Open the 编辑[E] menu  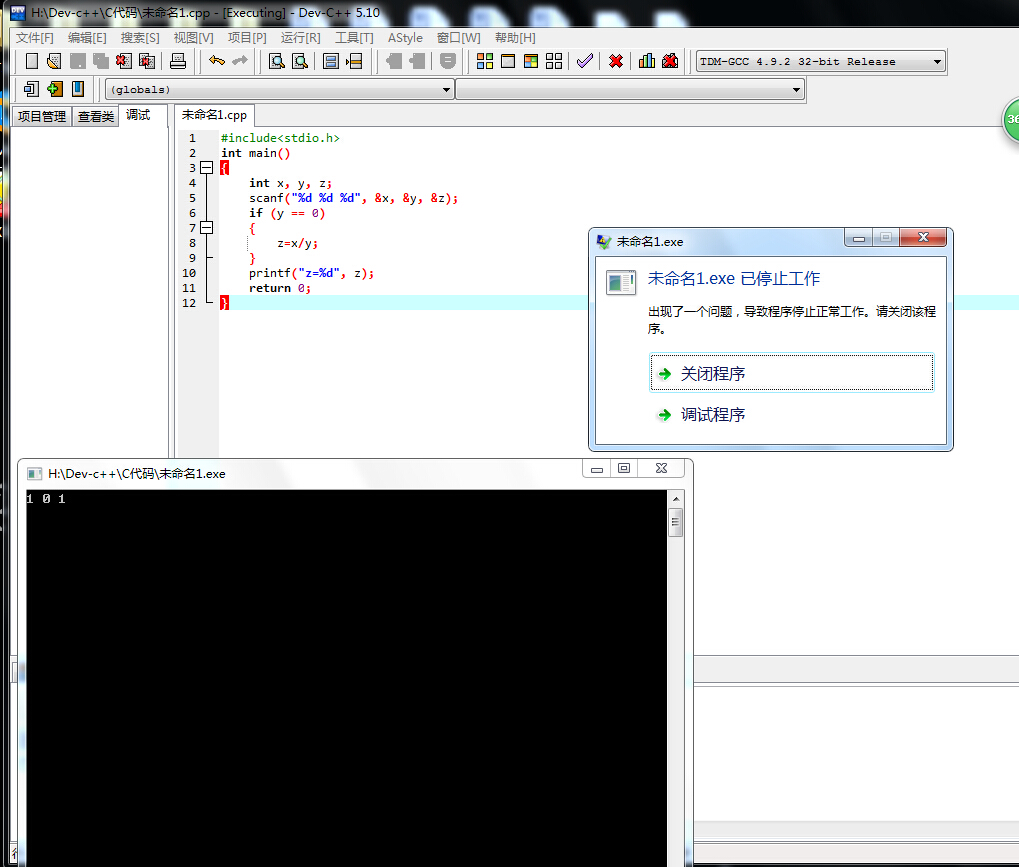coord(87,38)
